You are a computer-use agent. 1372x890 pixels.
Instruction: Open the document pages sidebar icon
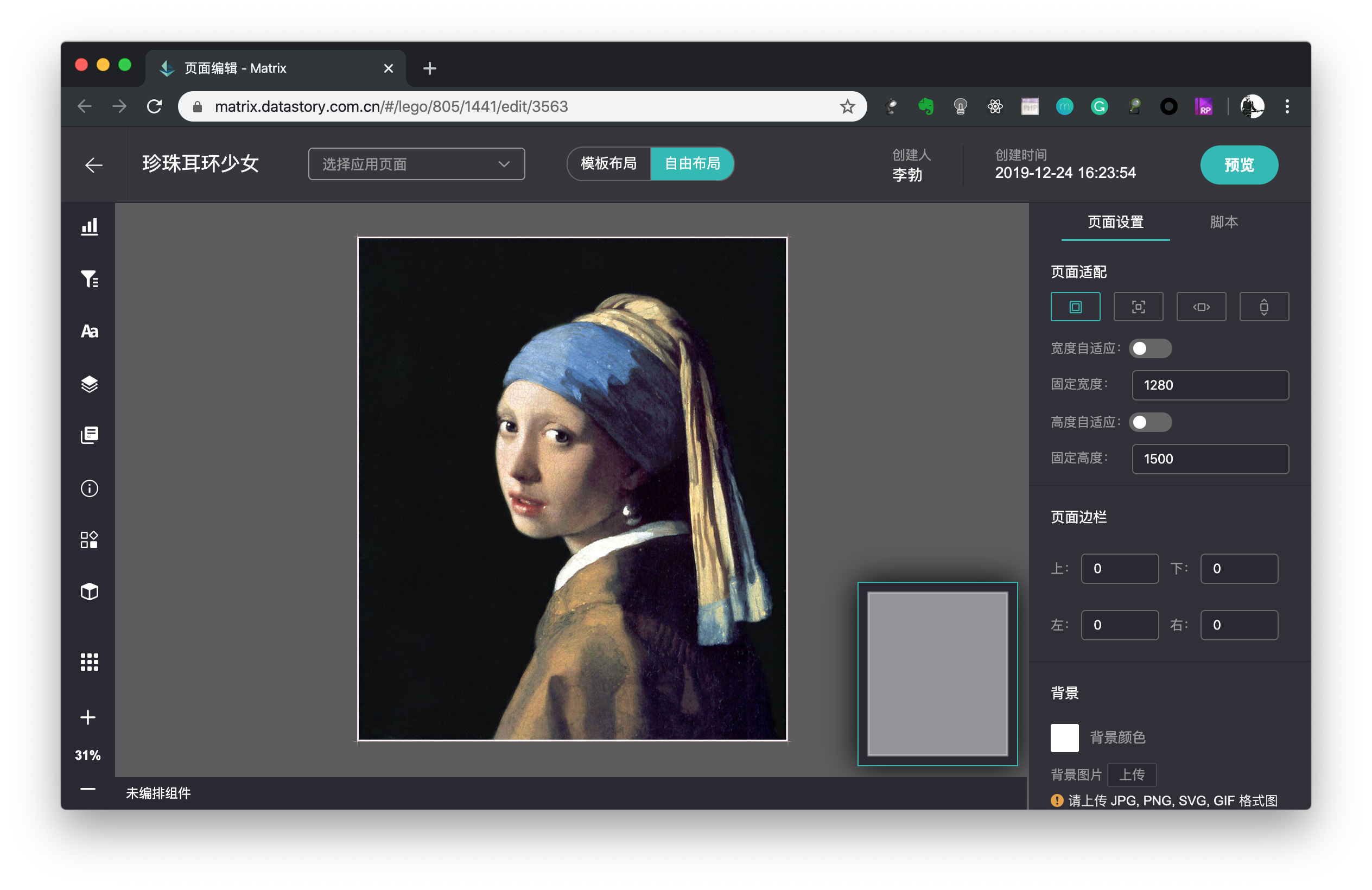pyautogui.click(x=89, y=435)
